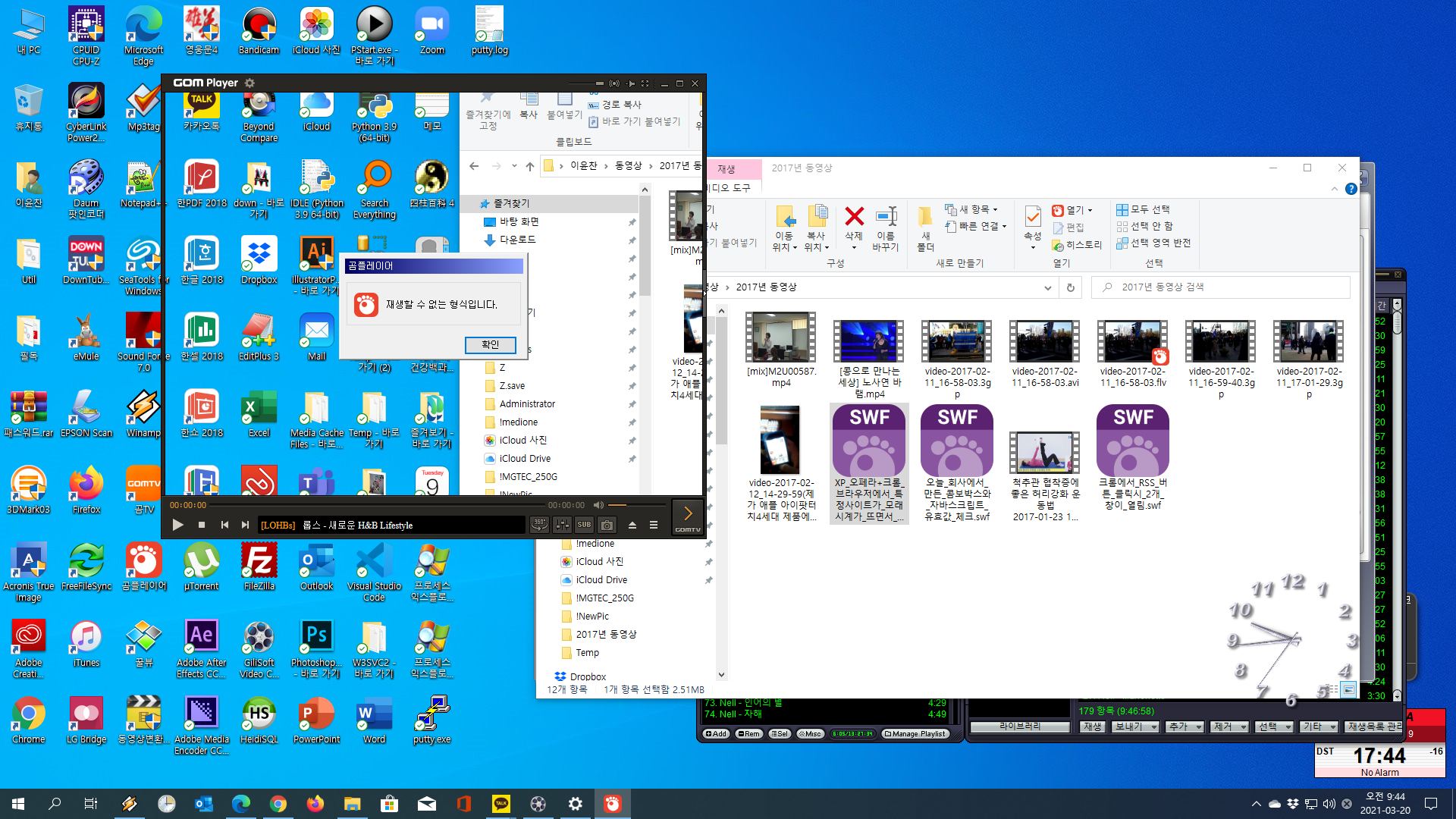Open 곰플레이어 desktop shortcut

tap(143, 567)
